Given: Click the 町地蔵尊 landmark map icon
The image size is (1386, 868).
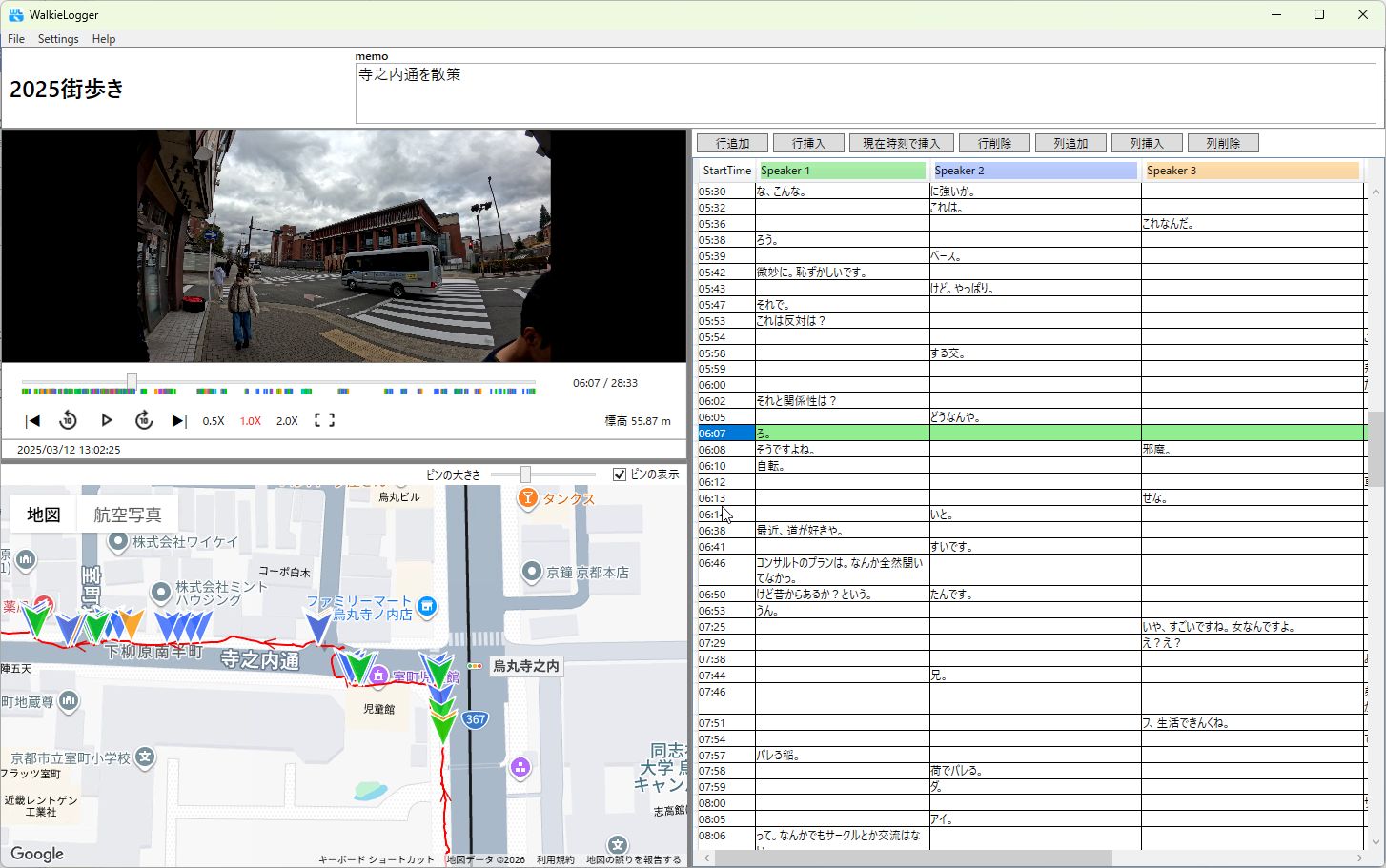Looking at the screenshot, I should 68,701.
